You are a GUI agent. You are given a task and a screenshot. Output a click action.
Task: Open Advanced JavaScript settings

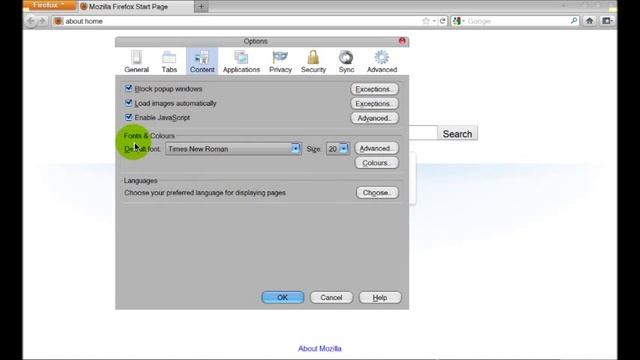[374, 118]
